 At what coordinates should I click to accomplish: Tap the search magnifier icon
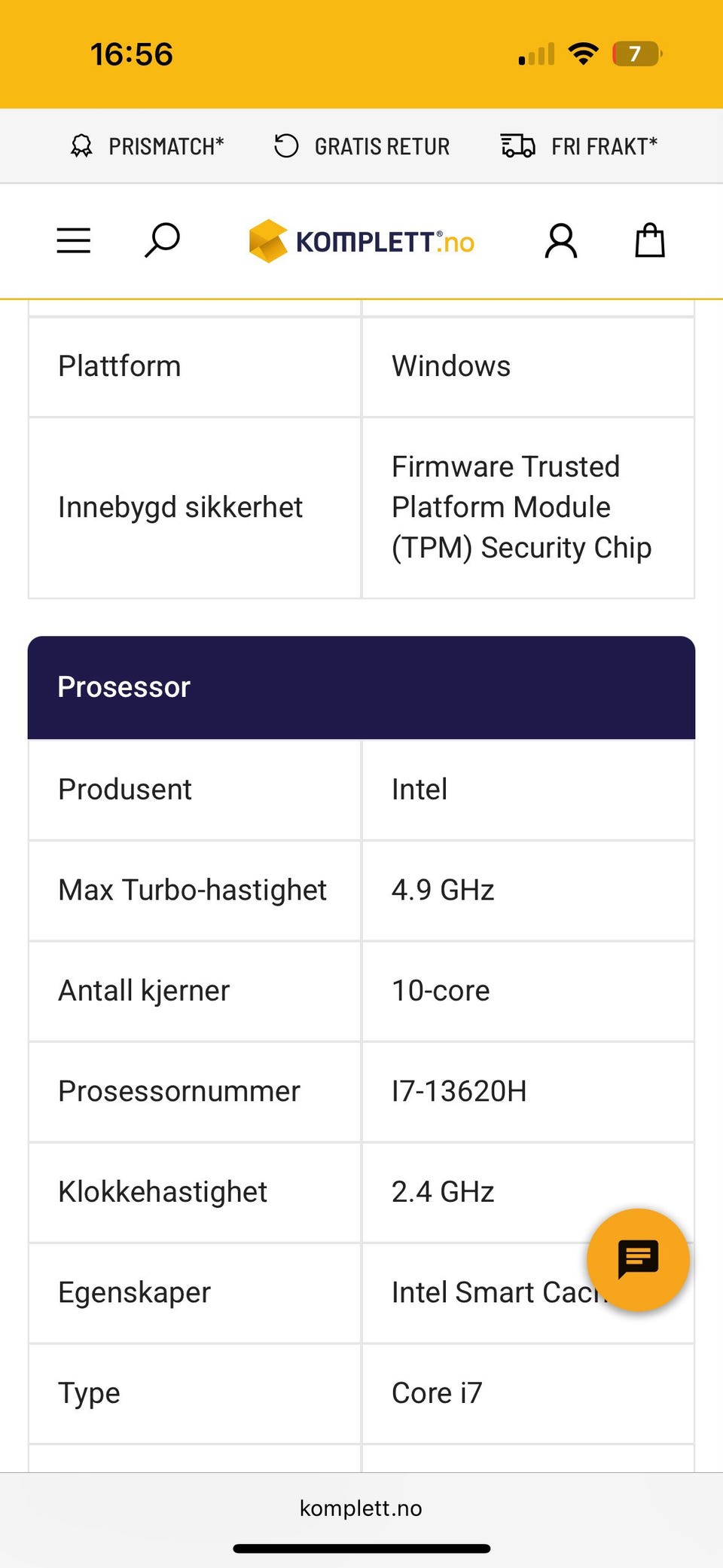pyautogui.click(x=162, y=240)
